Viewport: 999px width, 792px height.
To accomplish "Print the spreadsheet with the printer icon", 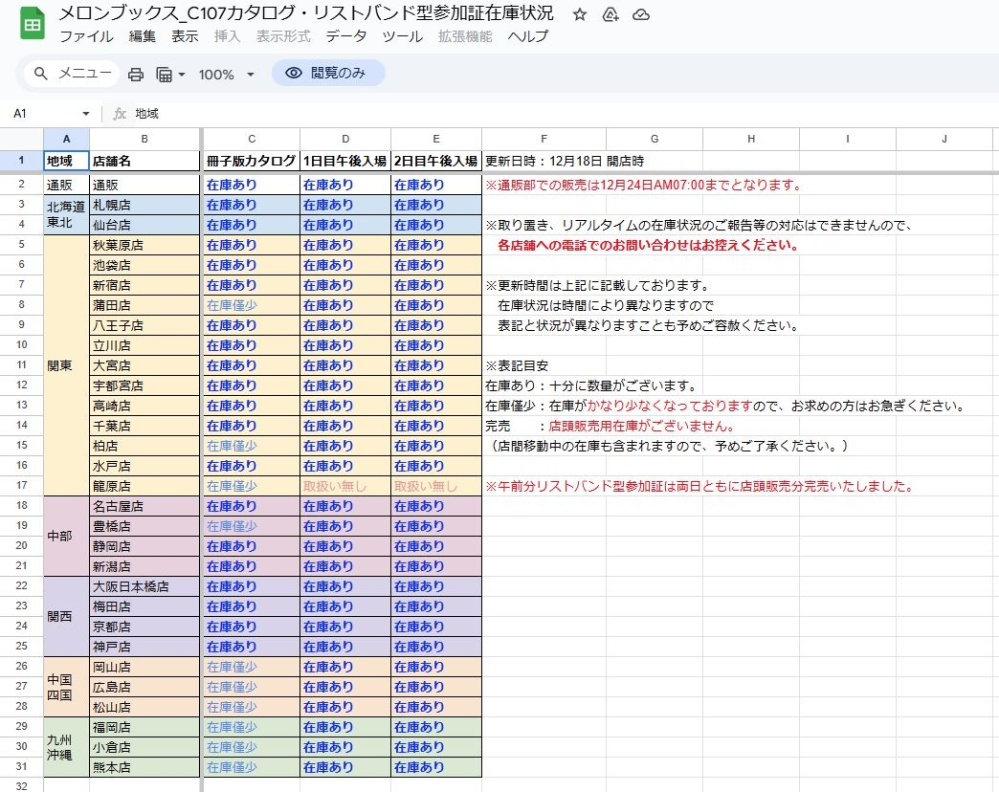I will coord(136,75).
